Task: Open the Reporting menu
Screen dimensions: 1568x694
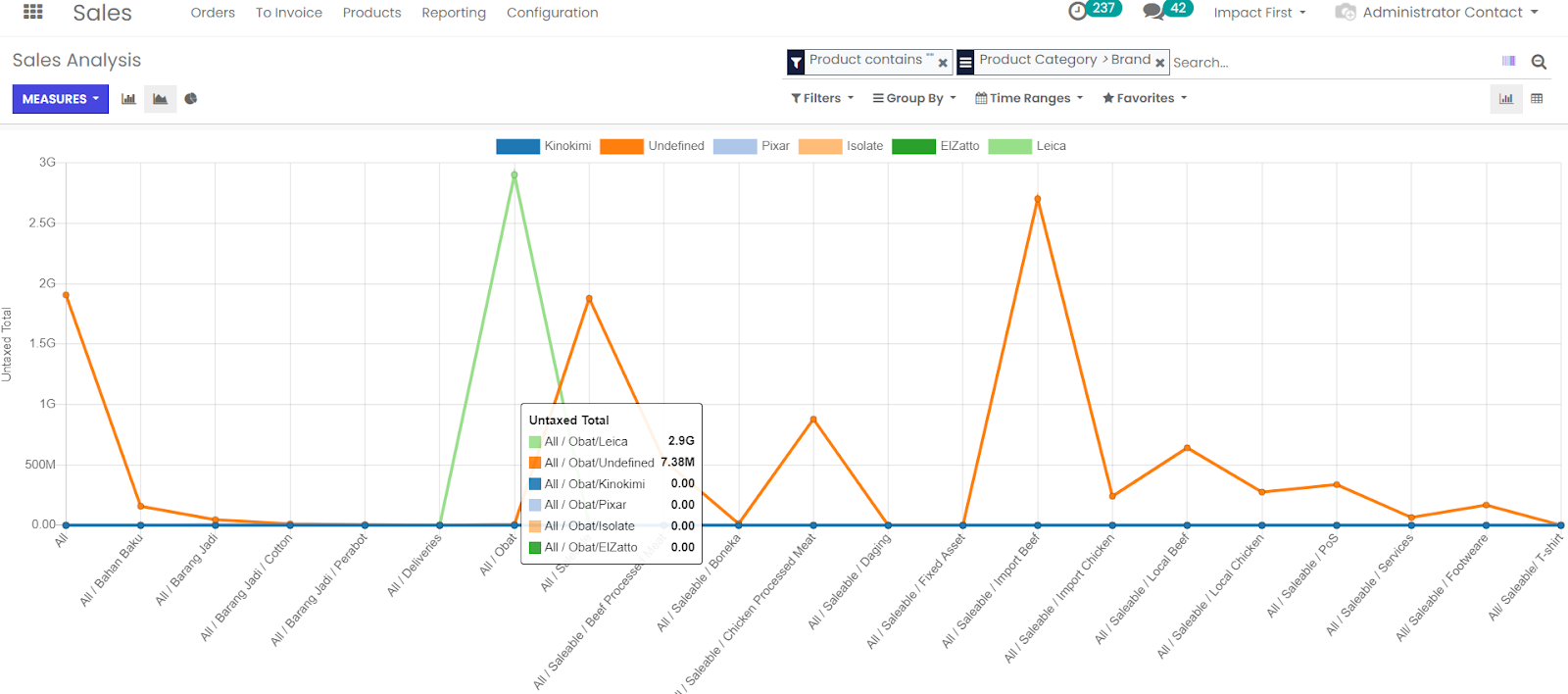Action: click(454, 13)
